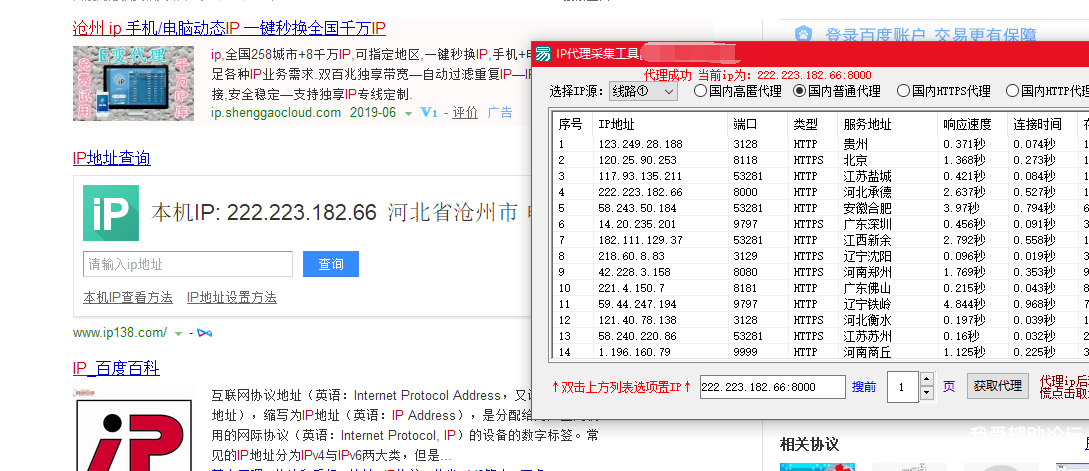Click the Baidu paw icon near login banner
Viewport: 1089px width, 471px height.
coord(804,33)
